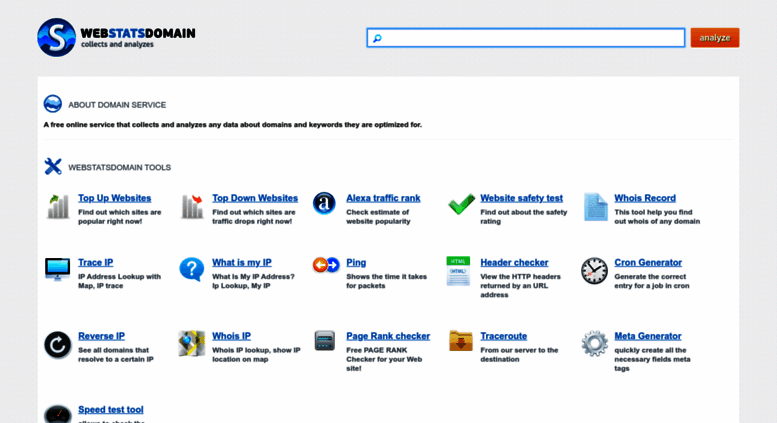Click 'Find out which sites are traffic drops right now!'
777x423 pixels.
coord(254,217)
